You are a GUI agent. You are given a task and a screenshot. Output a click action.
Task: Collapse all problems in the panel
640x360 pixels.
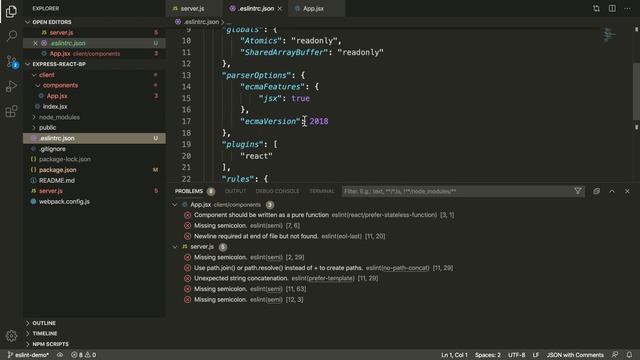pos(596,191)
